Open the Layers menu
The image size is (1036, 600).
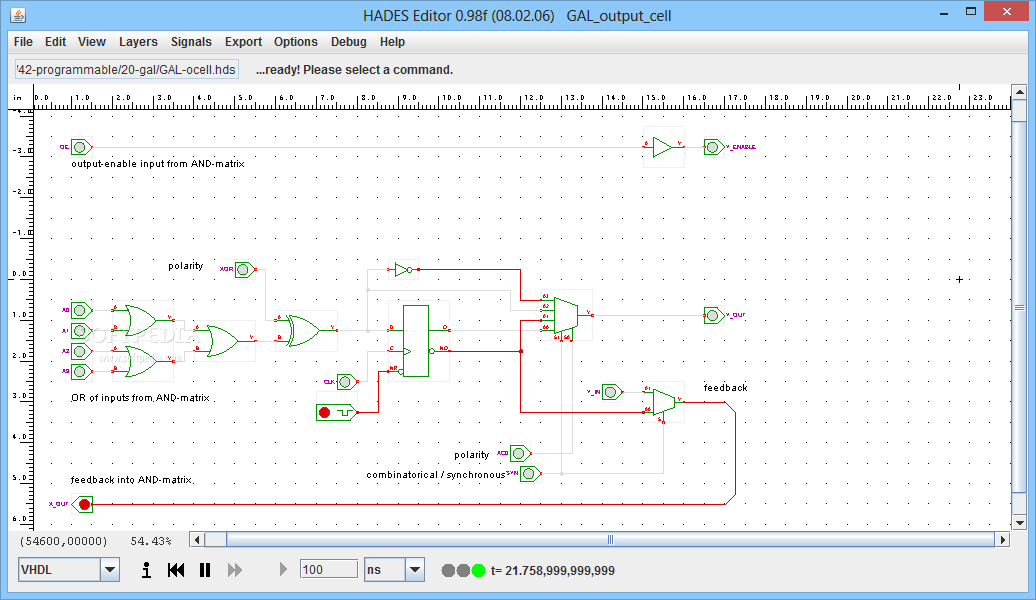tap(138, 42)
